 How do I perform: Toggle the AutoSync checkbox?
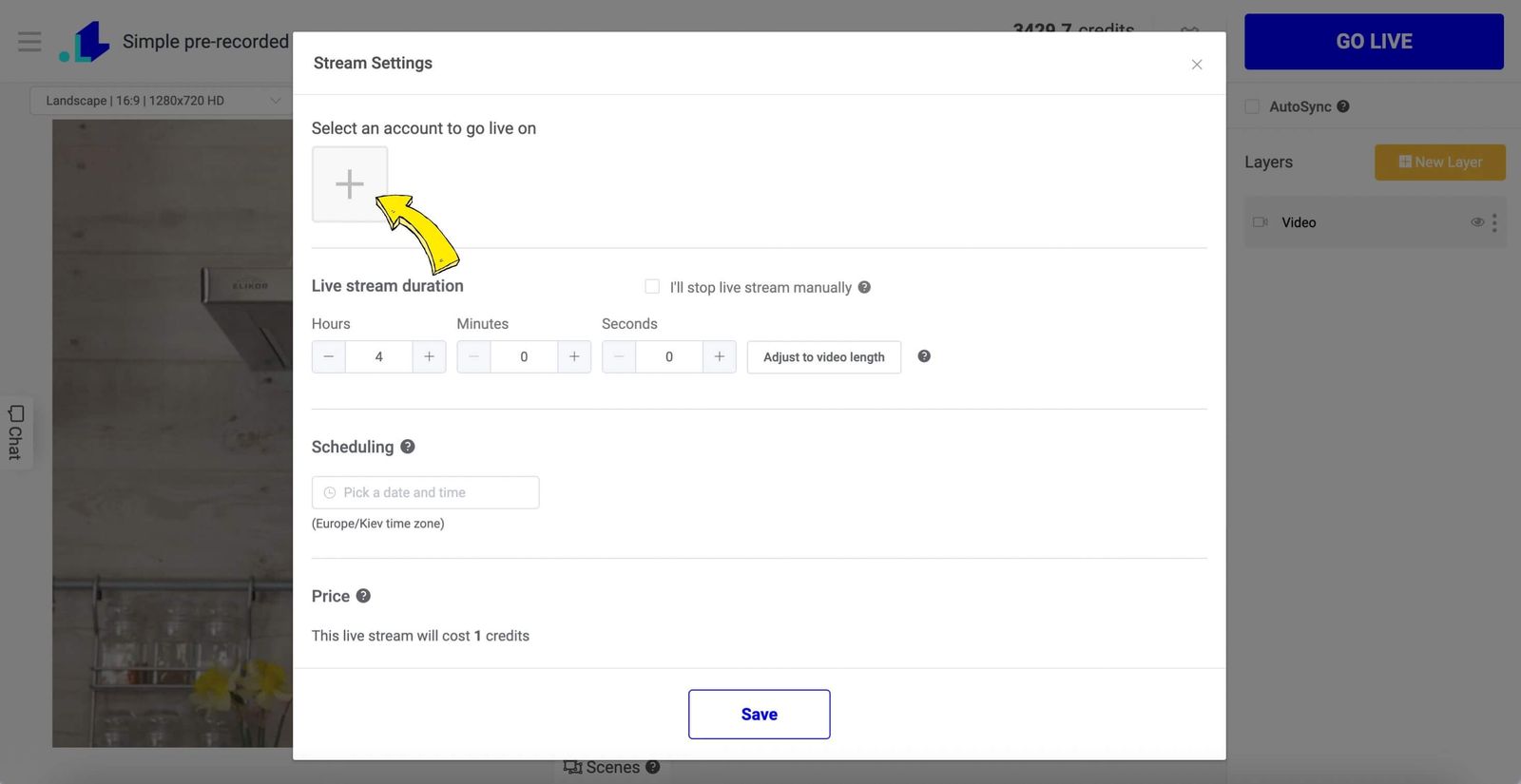click(1252, 106)
